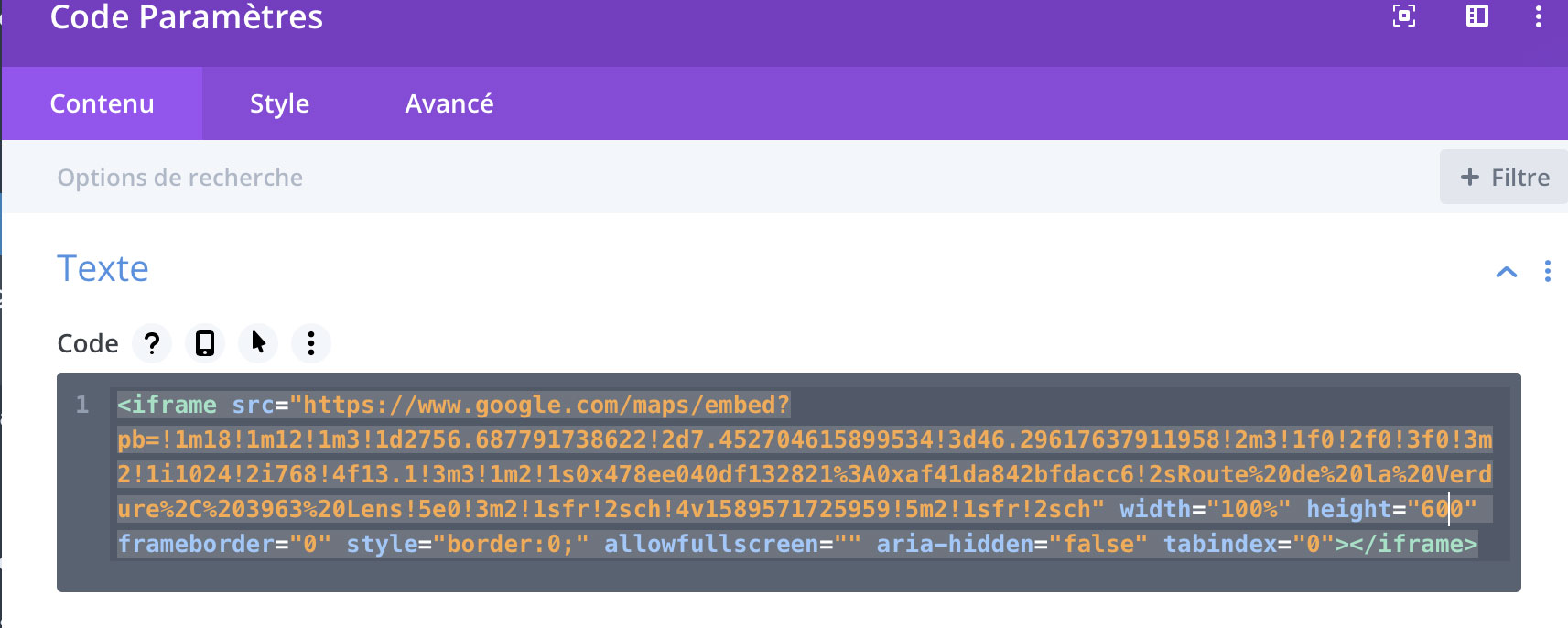Screen dimensions: 1568x628
Task: Toggle responsive phone icon beside Code
Action: pyautogui.click(x=205, y=343)
